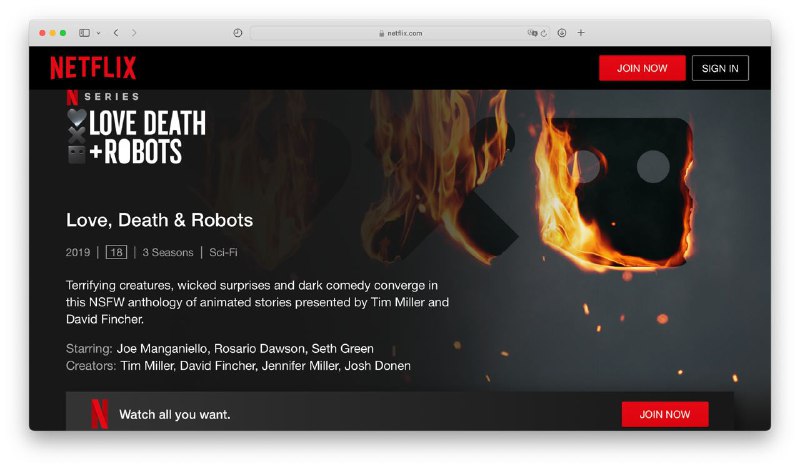The height and width of the screenshot is (469, 800).
Task: Click the burning robot face artwork
Action: pos(618,190)
